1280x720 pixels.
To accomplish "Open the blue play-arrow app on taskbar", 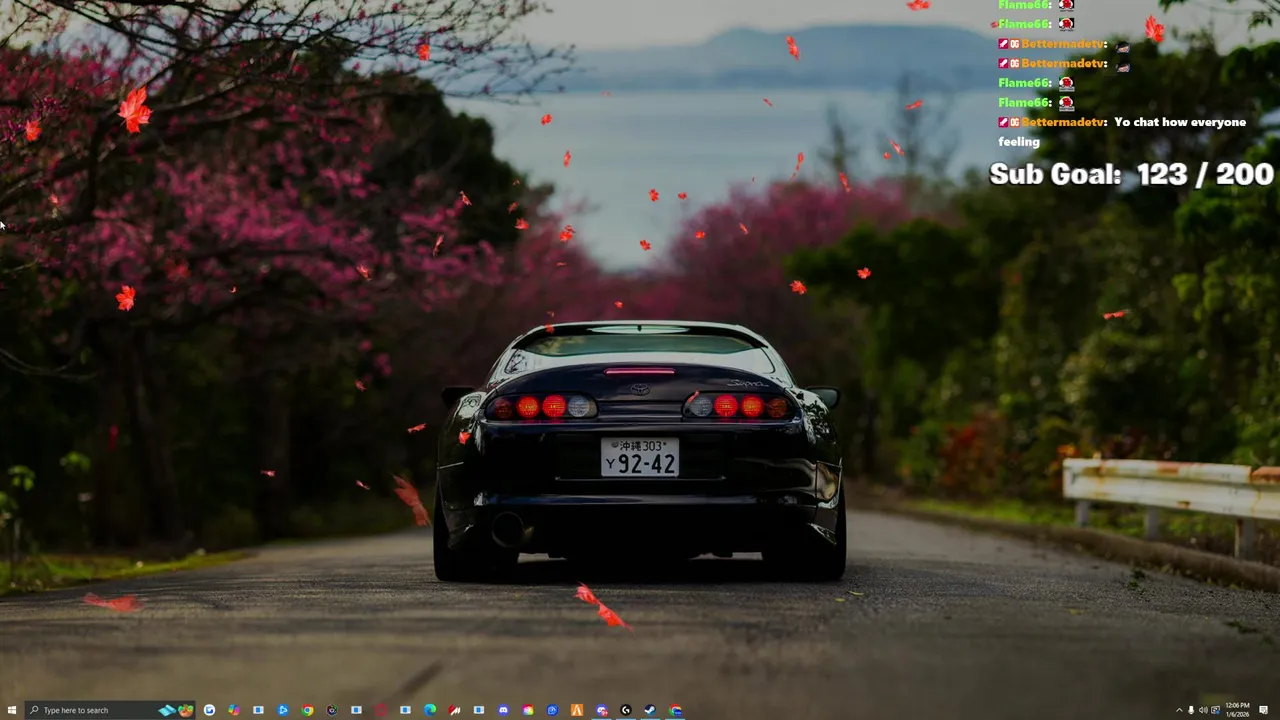I will [283, 710].
